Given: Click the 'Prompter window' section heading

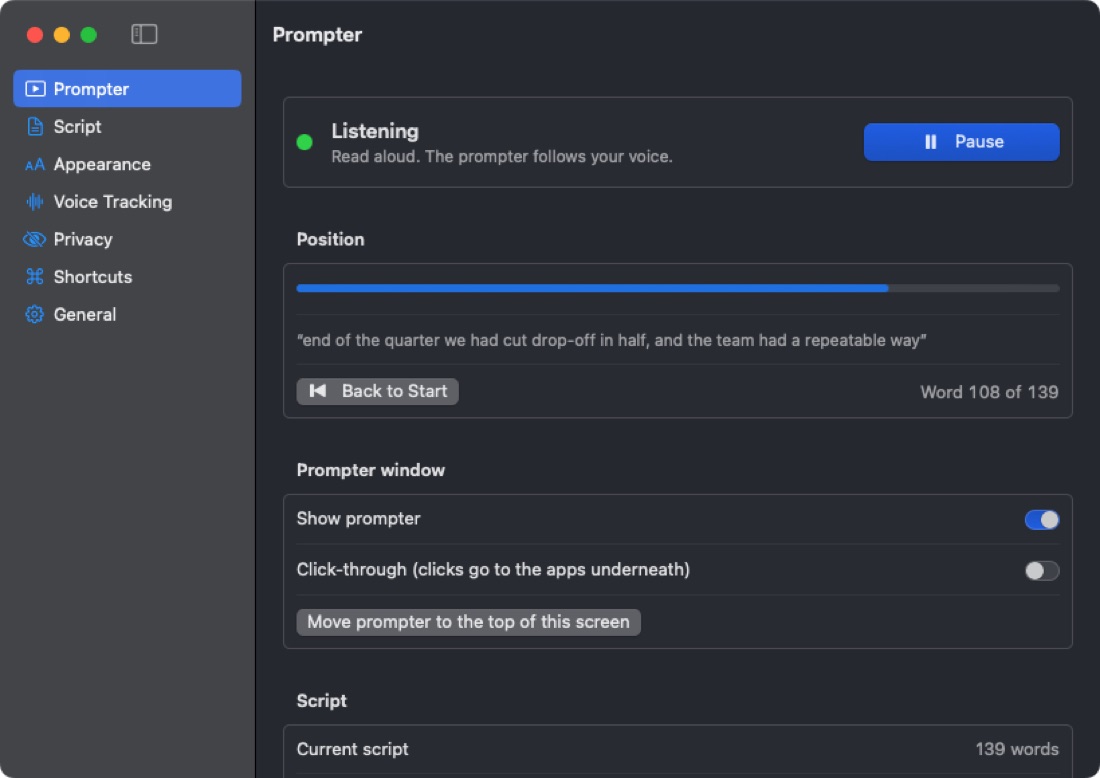Looking at the screenshot, I should coord(370,470).
